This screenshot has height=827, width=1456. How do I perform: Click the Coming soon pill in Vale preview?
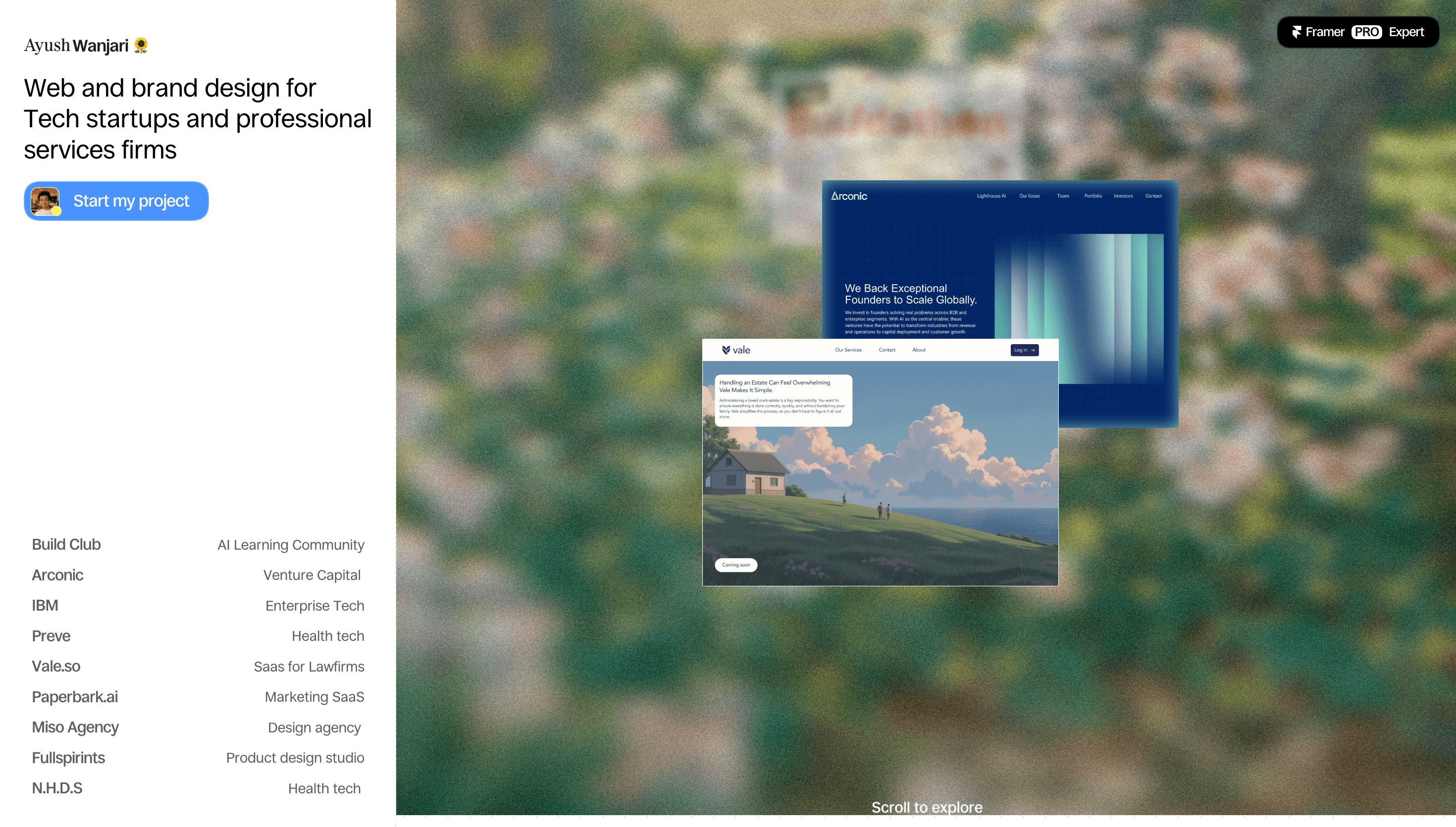pos(736,565)
